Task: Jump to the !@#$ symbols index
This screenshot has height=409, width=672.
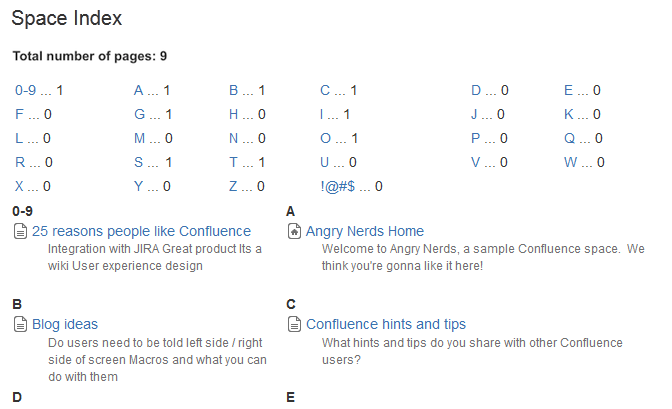Action: pos(338,186)
